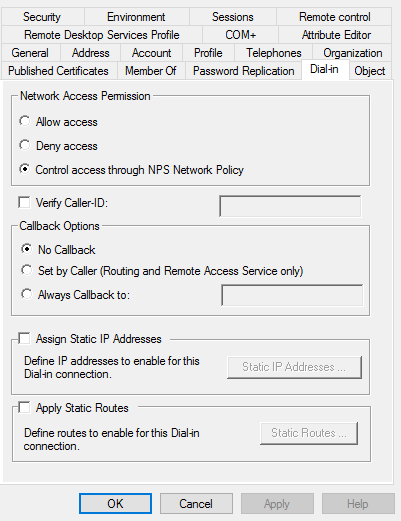
Task: Switch to the Security tab
Action: (x=42, y=17)
